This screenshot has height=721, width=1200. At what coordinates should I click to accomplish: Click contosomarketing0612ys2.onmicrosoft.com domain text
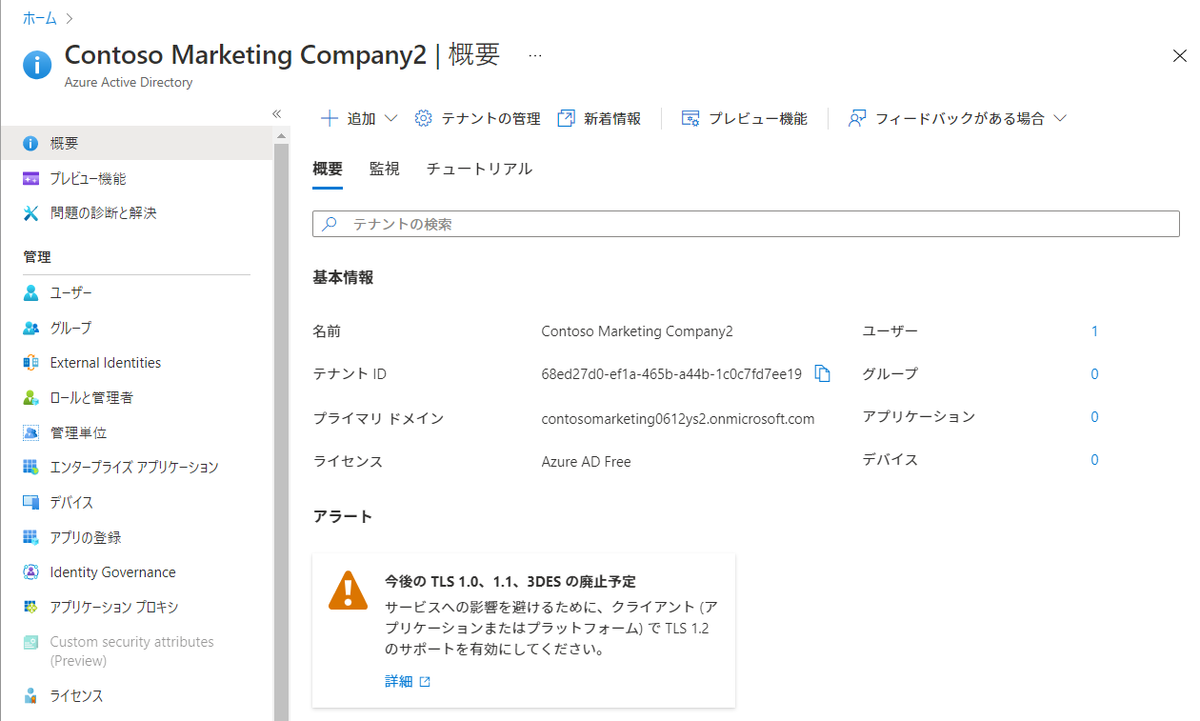click(678, 419)
